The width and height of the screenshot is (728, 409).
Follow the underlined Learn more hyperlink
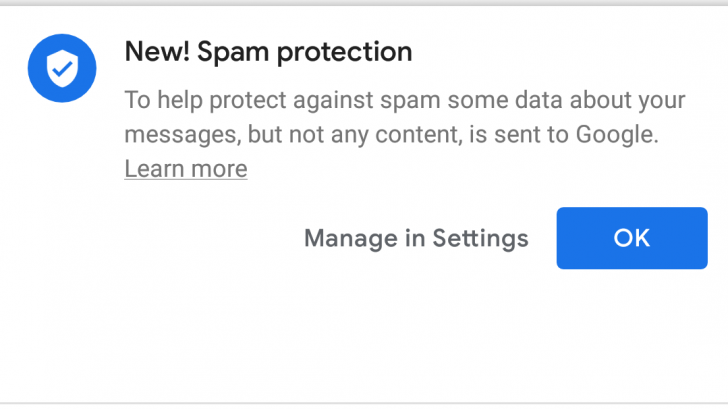(186, 168)
